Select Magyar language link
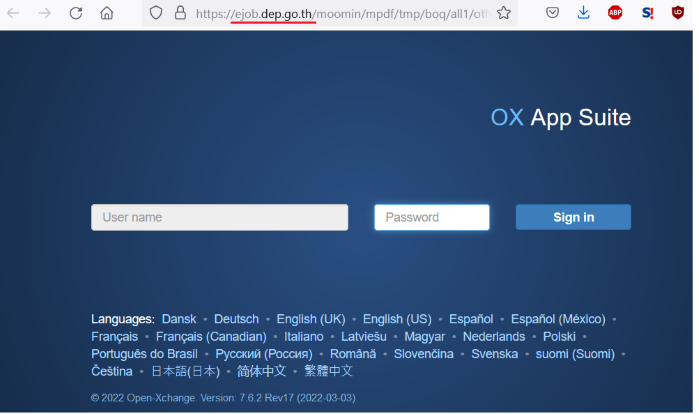This screenshot has width=699, height=414. coord(424,336)
